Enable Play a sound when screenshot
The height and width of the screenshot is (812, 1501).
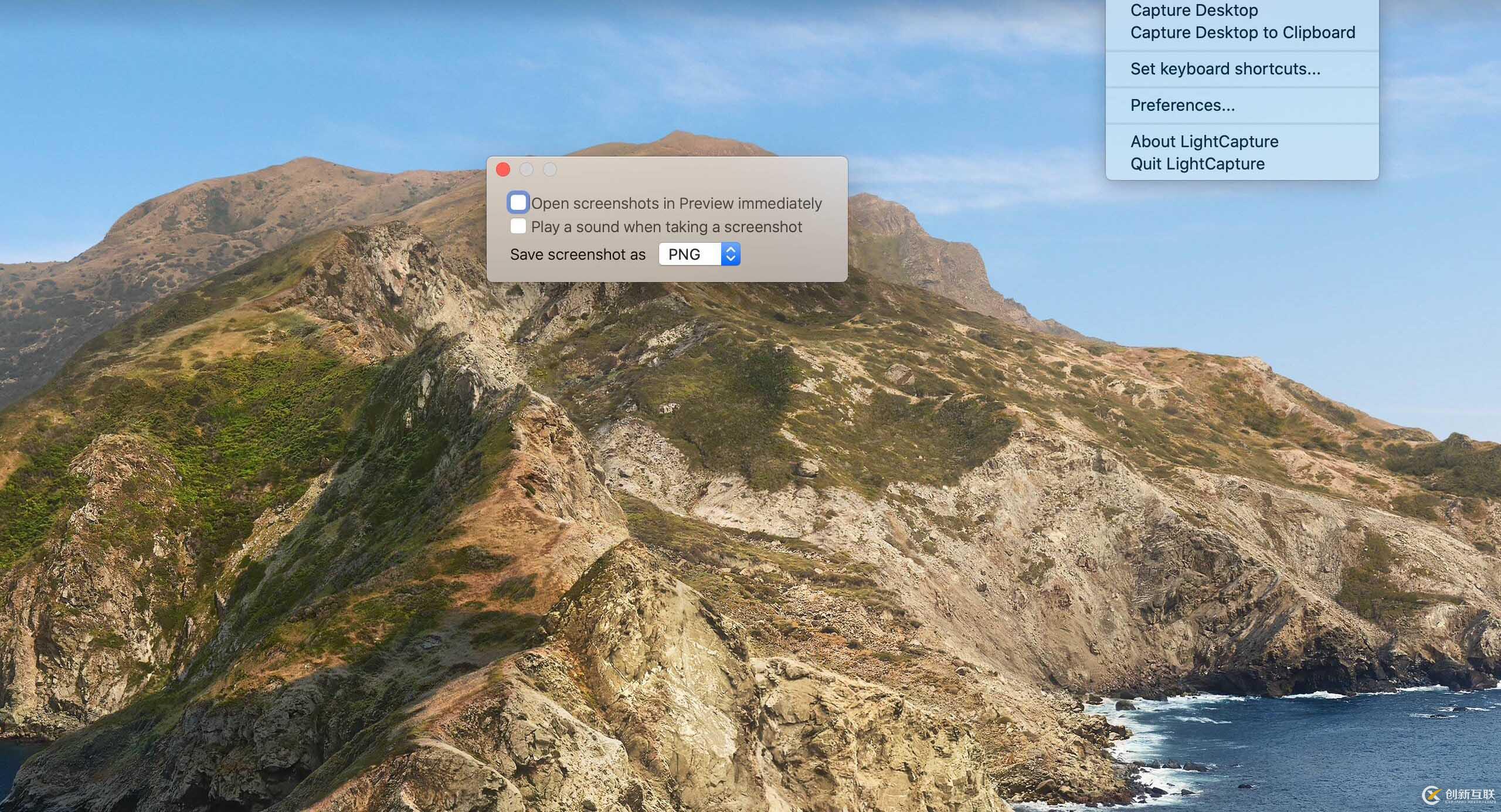pyautogui.click(x=518, y=226)
